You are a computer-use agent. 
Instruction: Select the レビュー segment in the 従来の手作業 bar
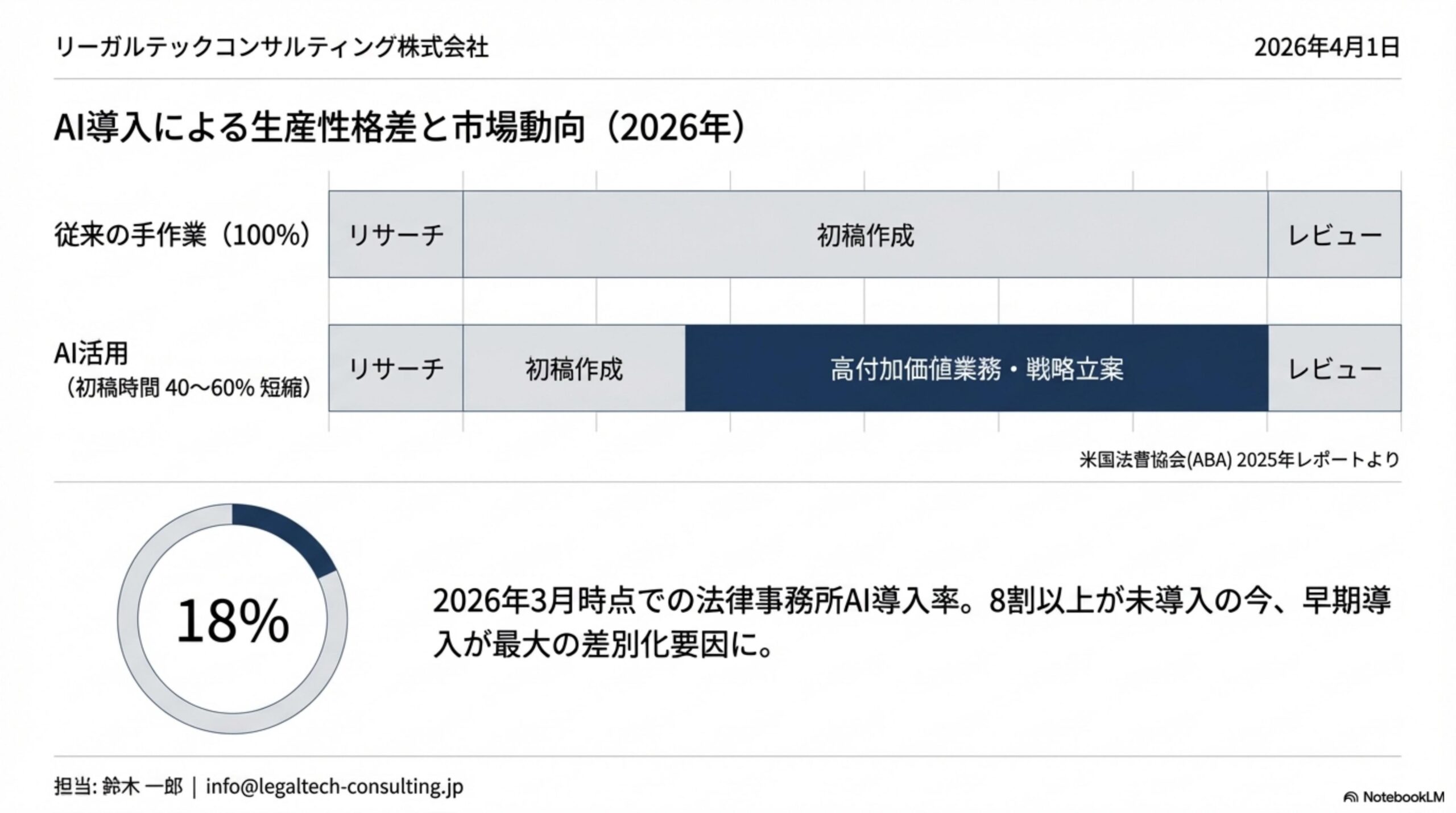(x=1334, y=234)
